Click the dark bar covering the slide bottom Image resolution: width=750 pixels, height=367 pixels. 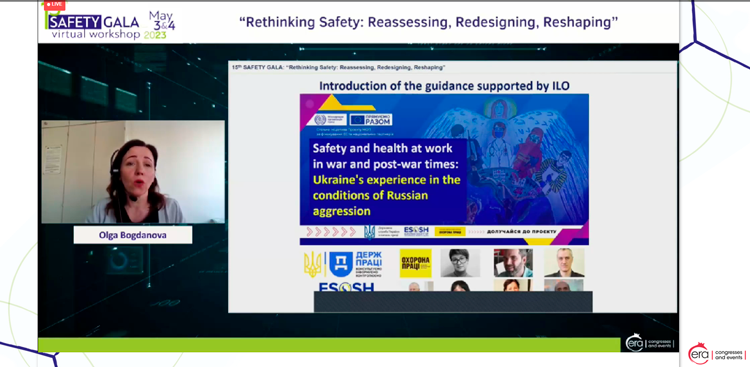point(453,301)
